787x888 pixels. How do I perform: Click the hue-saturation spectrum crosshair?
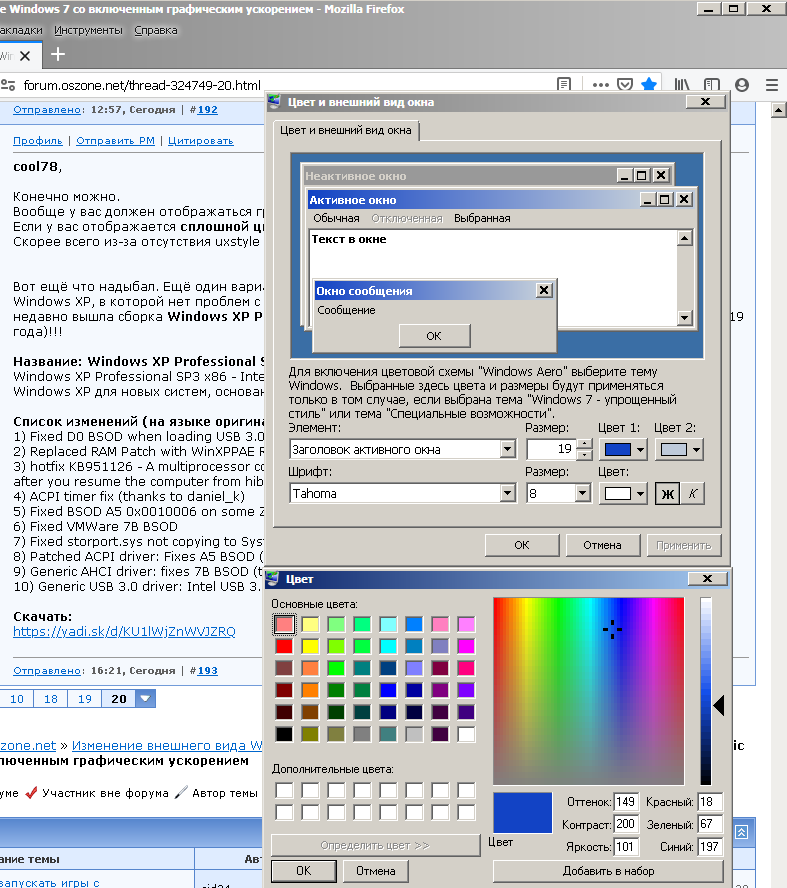(612, 629)
